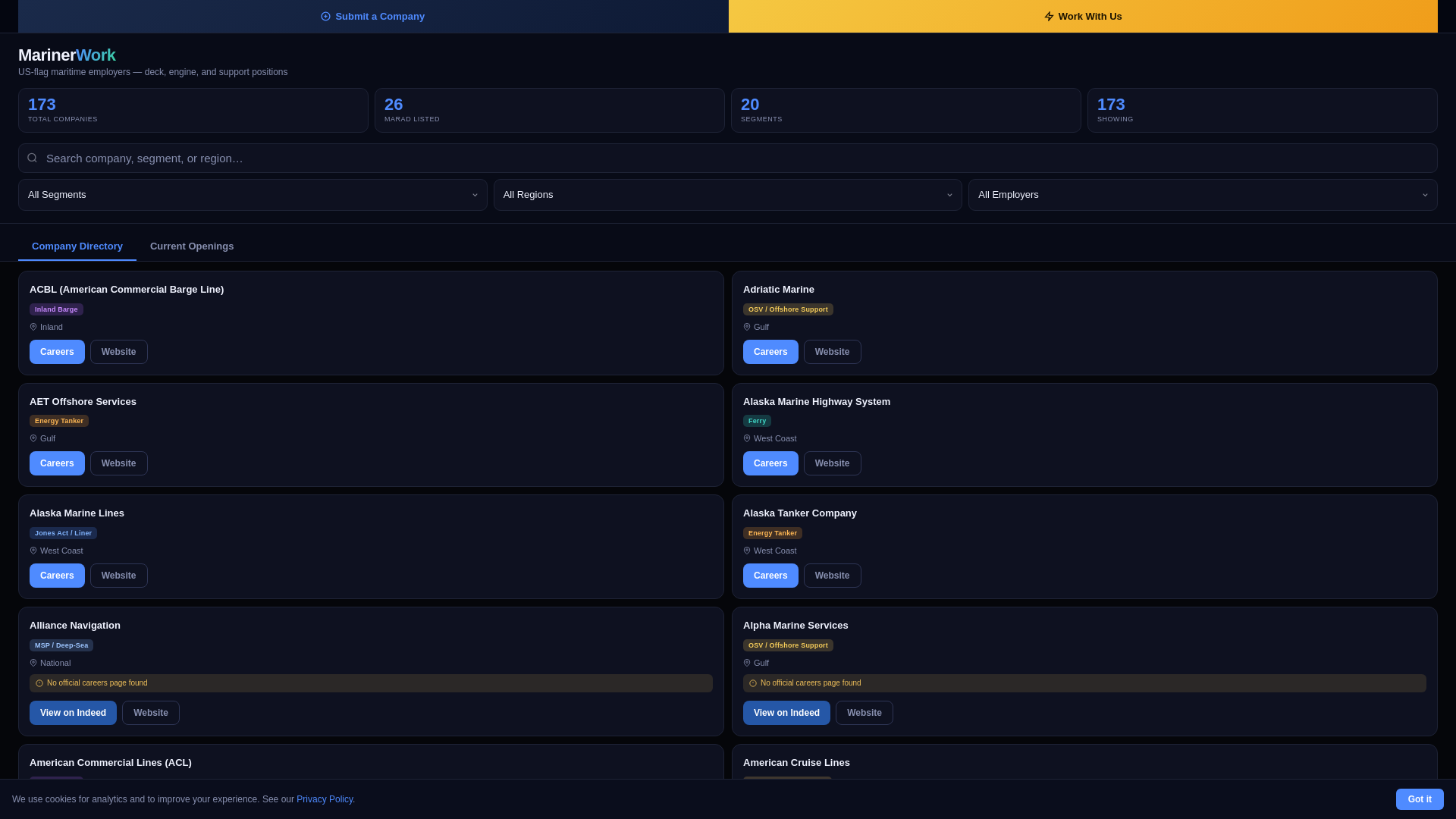The image size is (1456, 819).
Task: Click OSV / Offshore Support tag on Adriatic Marine
Action: (x=788, y=309)
